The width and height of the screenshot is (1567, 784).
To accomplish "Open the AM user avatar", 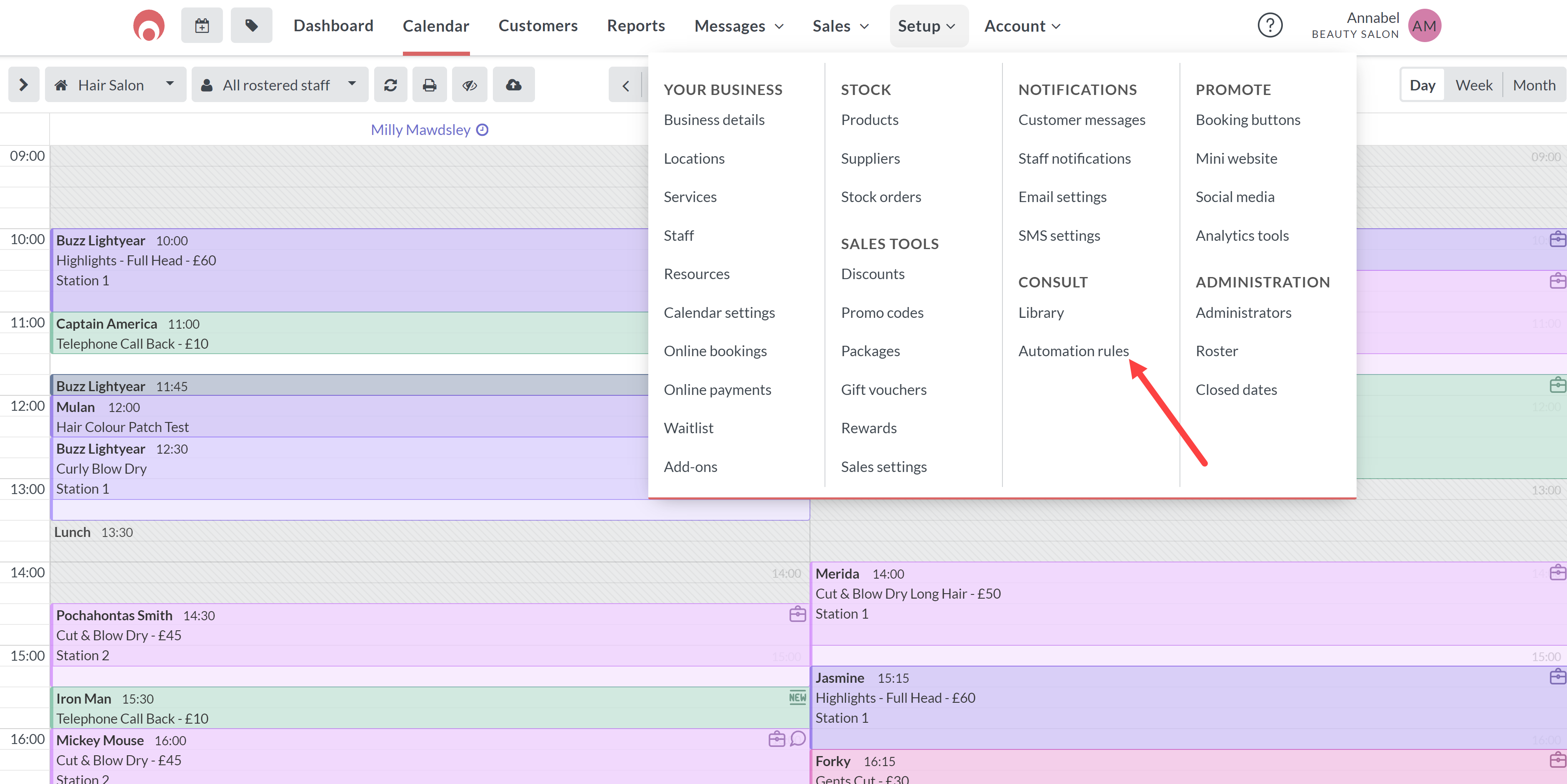I will (x=1424, y=25).
